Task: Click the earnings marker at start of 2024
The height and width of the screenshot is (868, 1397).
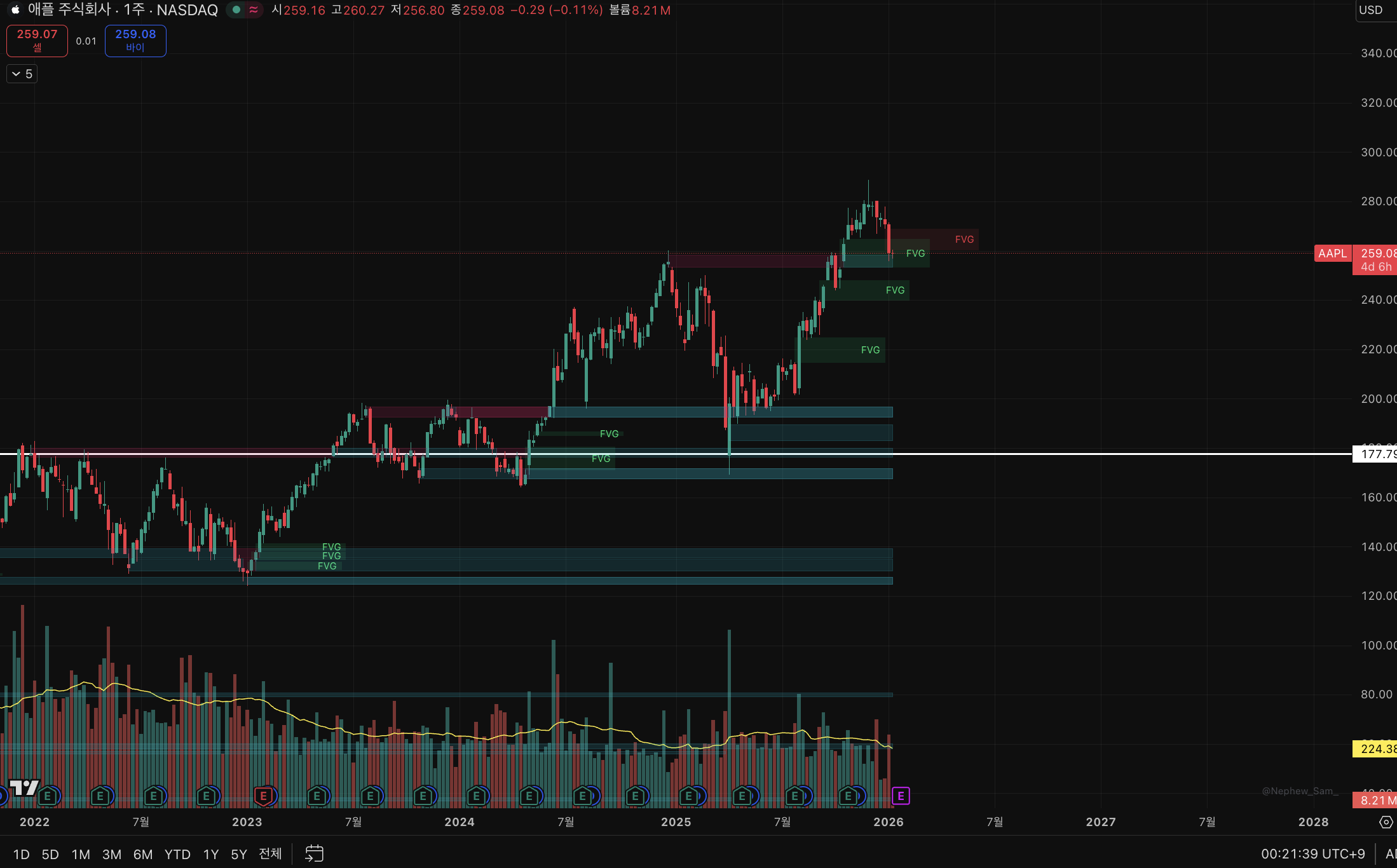Action: coord(476,796)
